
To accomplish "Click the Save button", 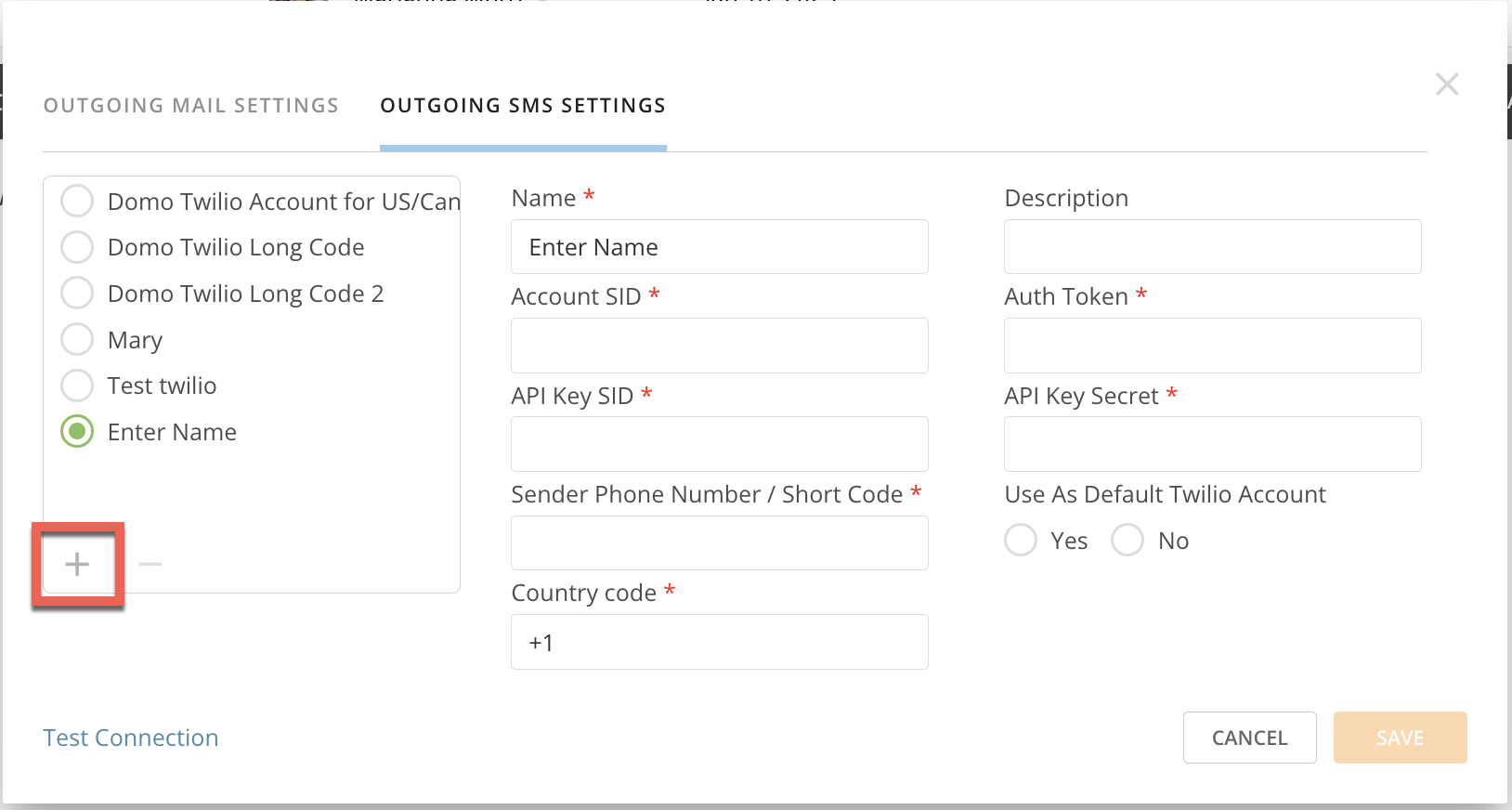I will 1400,737.
